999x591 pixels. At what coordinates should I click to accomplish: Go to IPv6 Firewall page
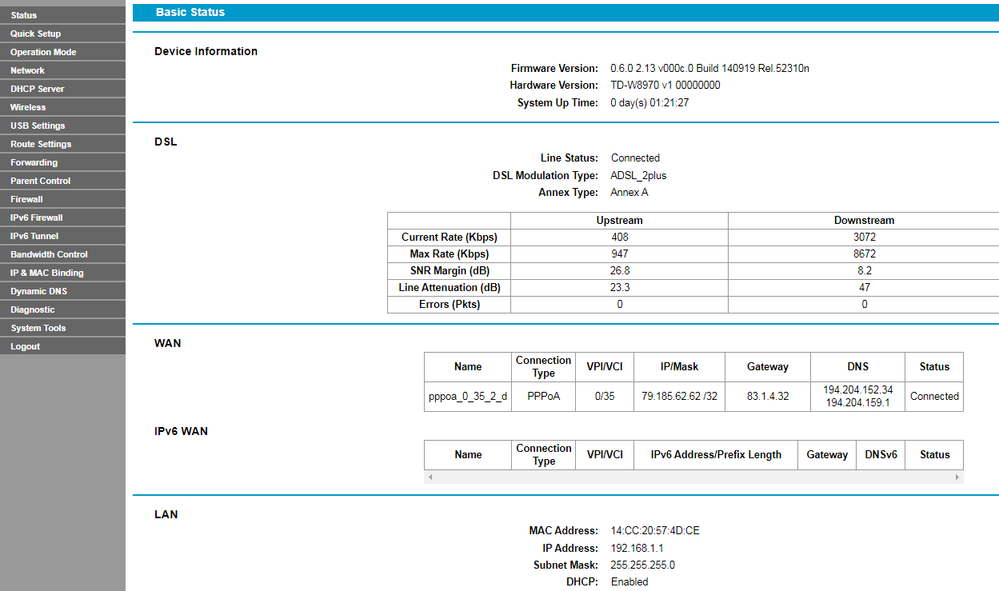tap(37, 217)
